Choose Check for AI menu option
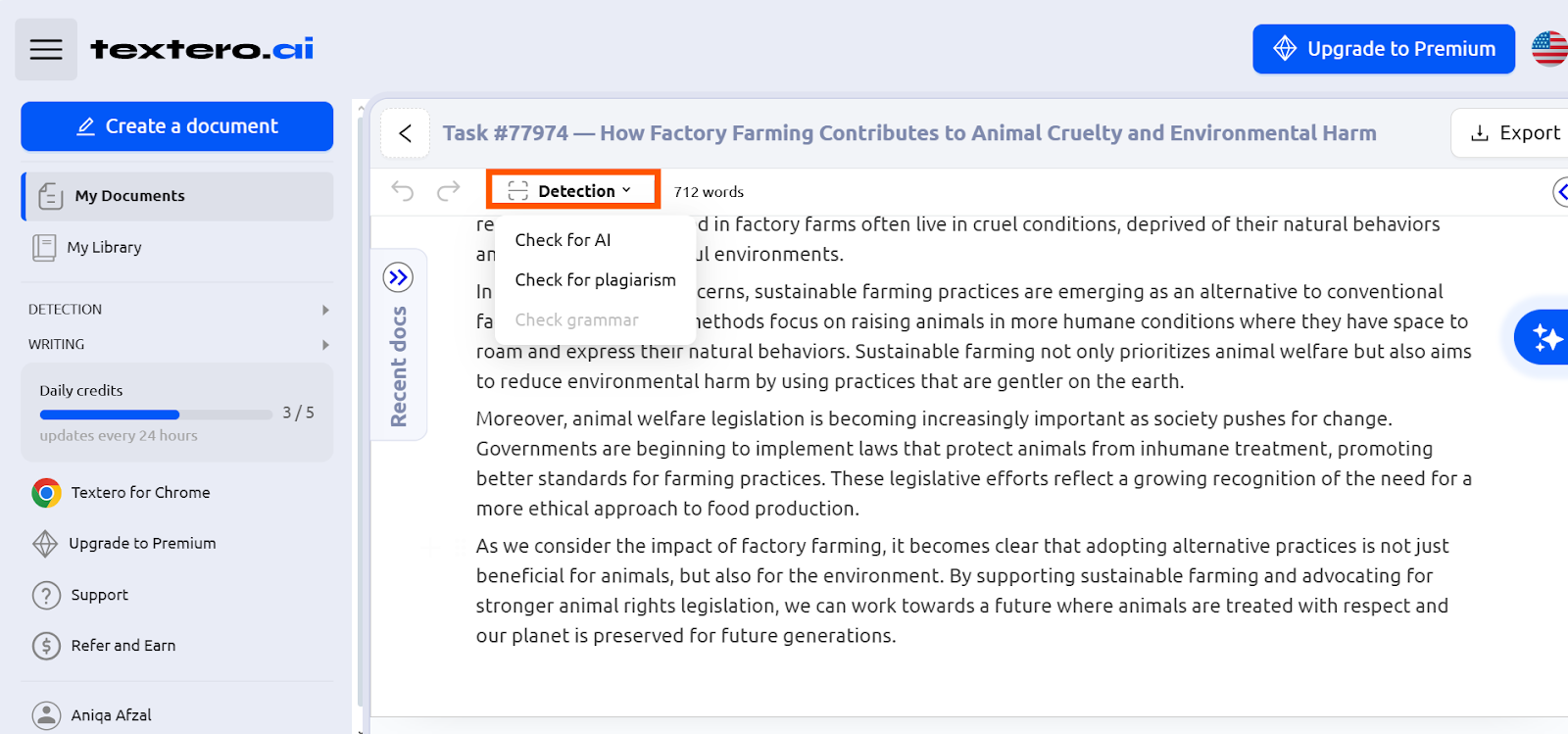 pyautogui.click(x=563, y=240)
